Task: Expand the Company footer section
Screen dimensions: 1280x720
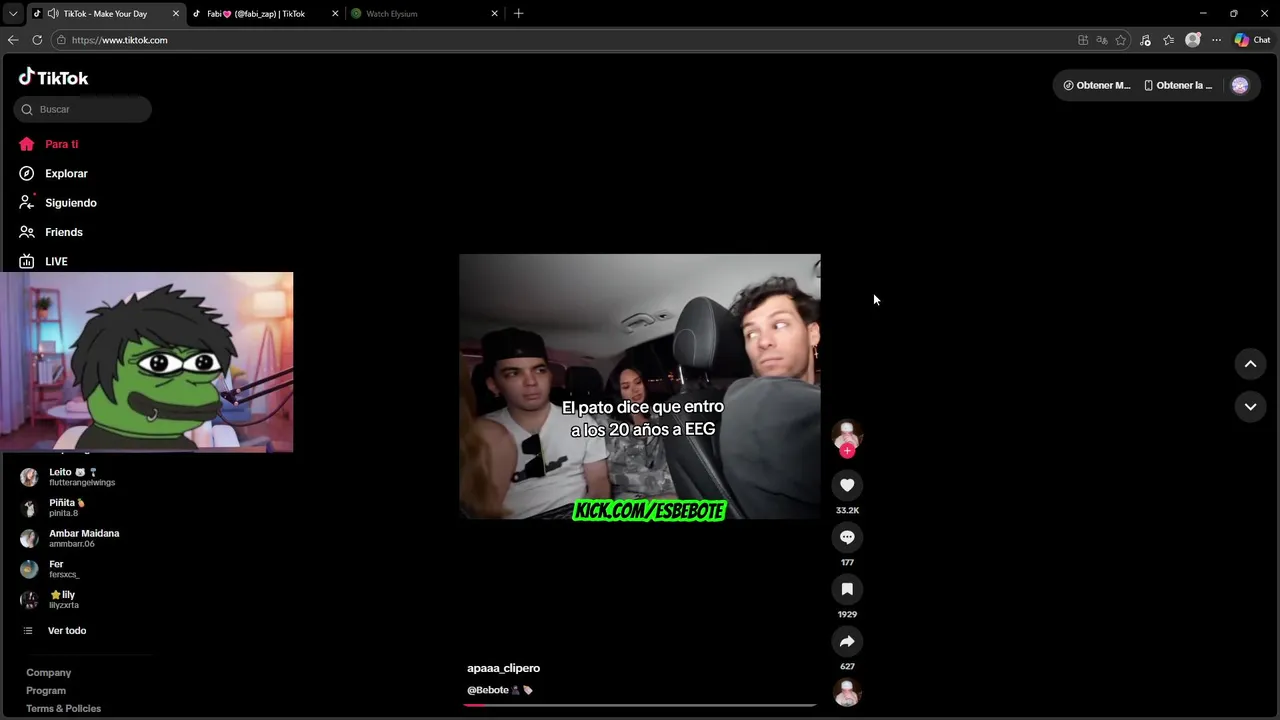Action: pos(48,673)
